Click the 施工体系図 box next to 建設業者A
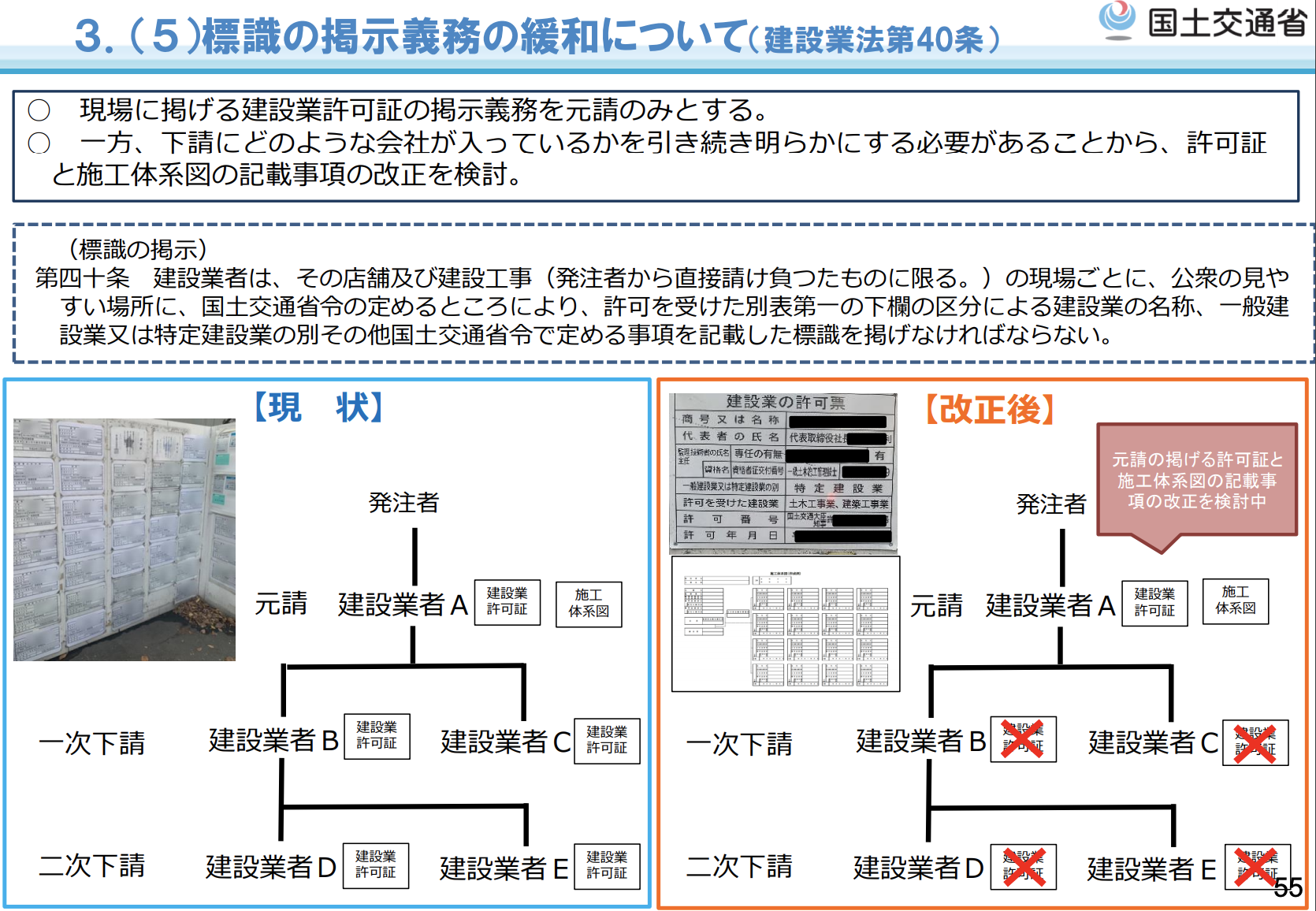The height and width of the screenshot is (911, 1316). 588,603
